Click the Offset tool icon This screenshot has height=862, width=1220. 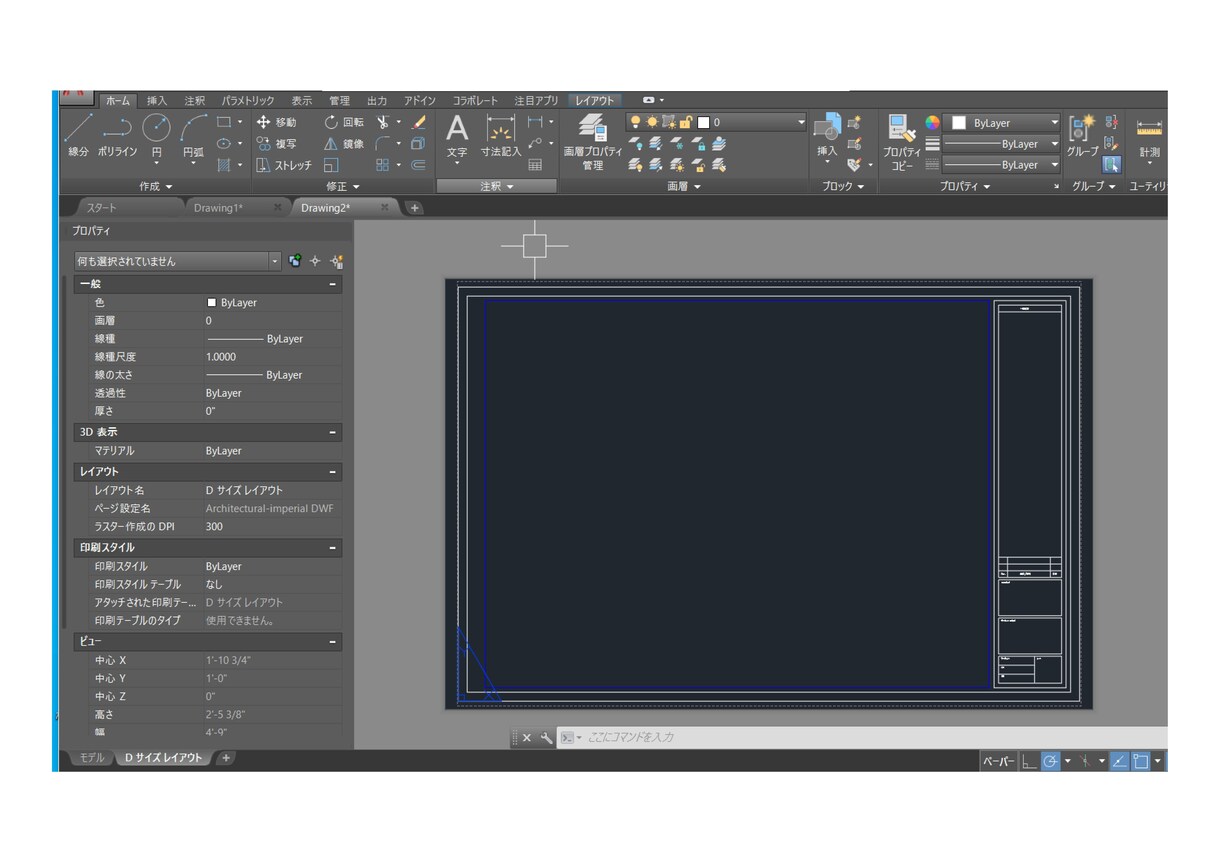pos(418,165)
